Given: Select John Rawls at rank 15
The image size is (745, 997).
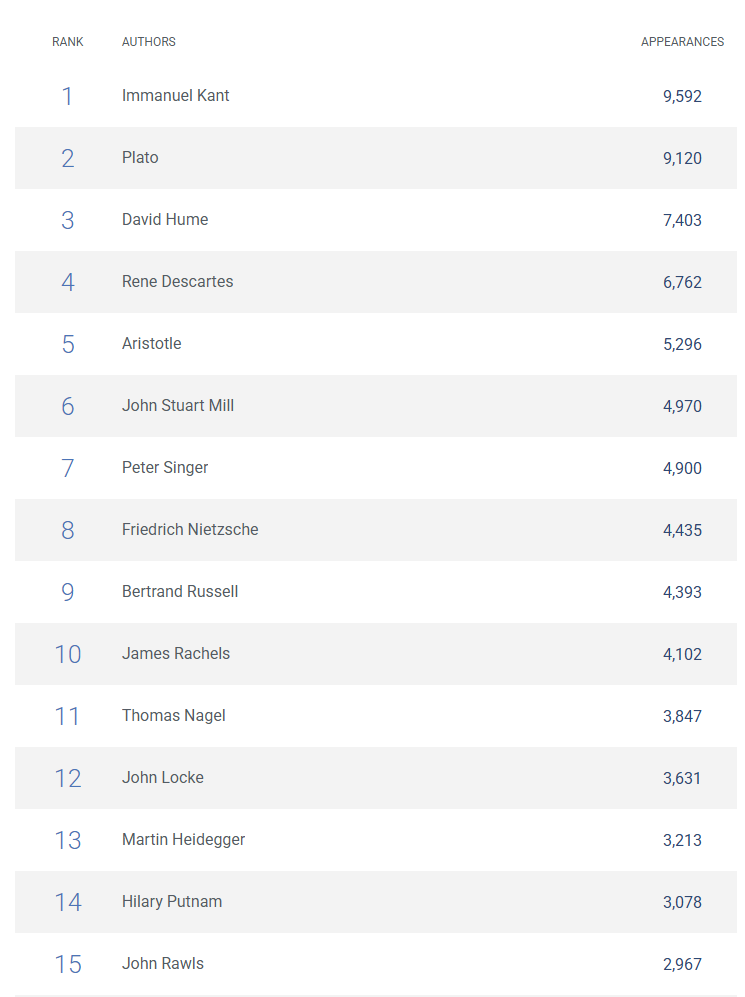Looking at the screenshot, I should click(163, 964).
